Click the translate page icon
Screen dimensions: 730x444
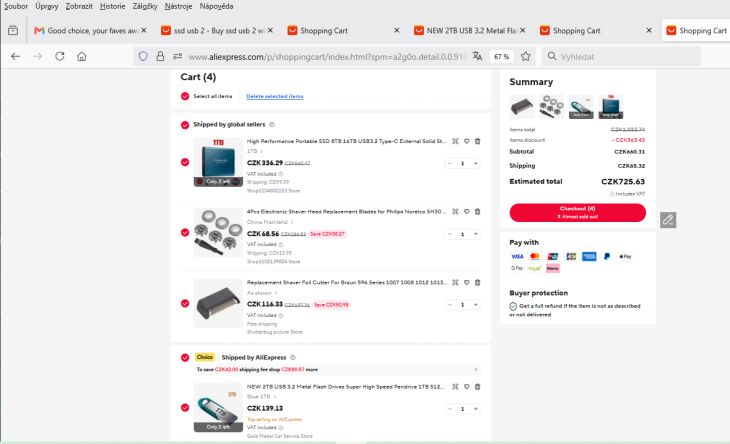(477, 56)
